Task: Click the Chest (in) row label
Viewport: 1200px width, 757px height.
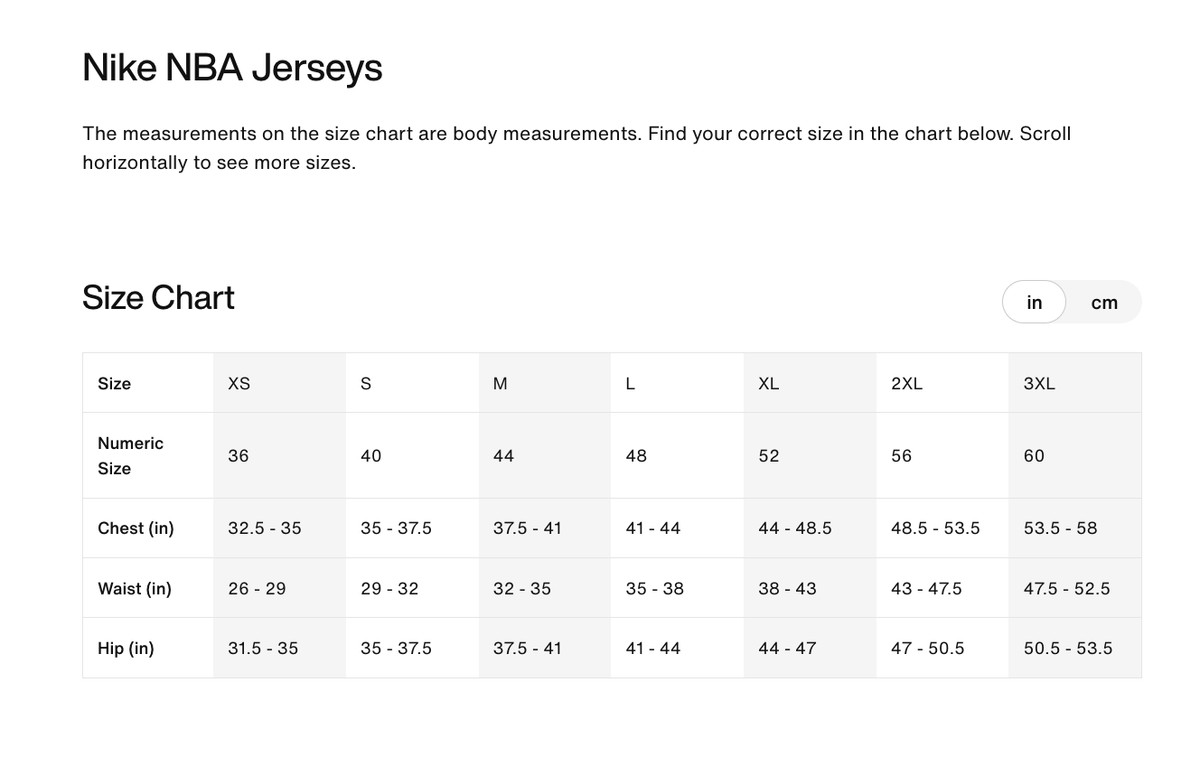Action: pos(136,528)
